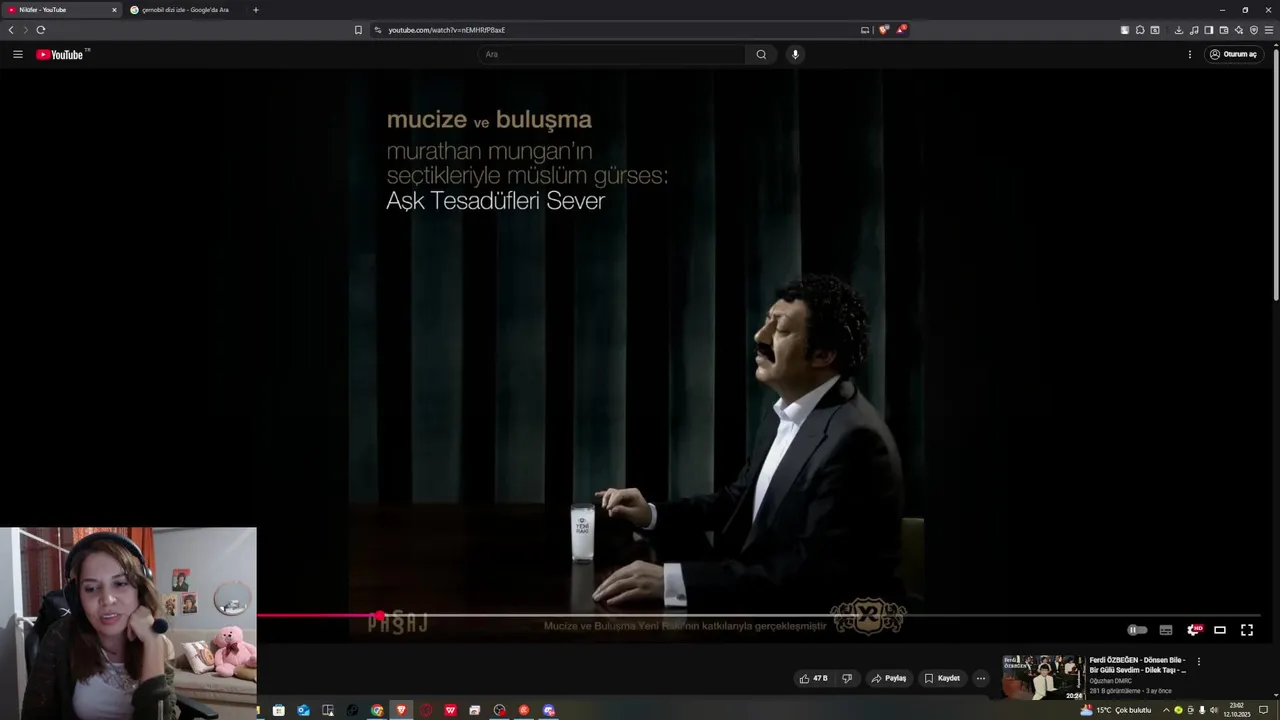Toggle subtitles in the video player
The image size is (1280, 720).
tap(1166, 630)
